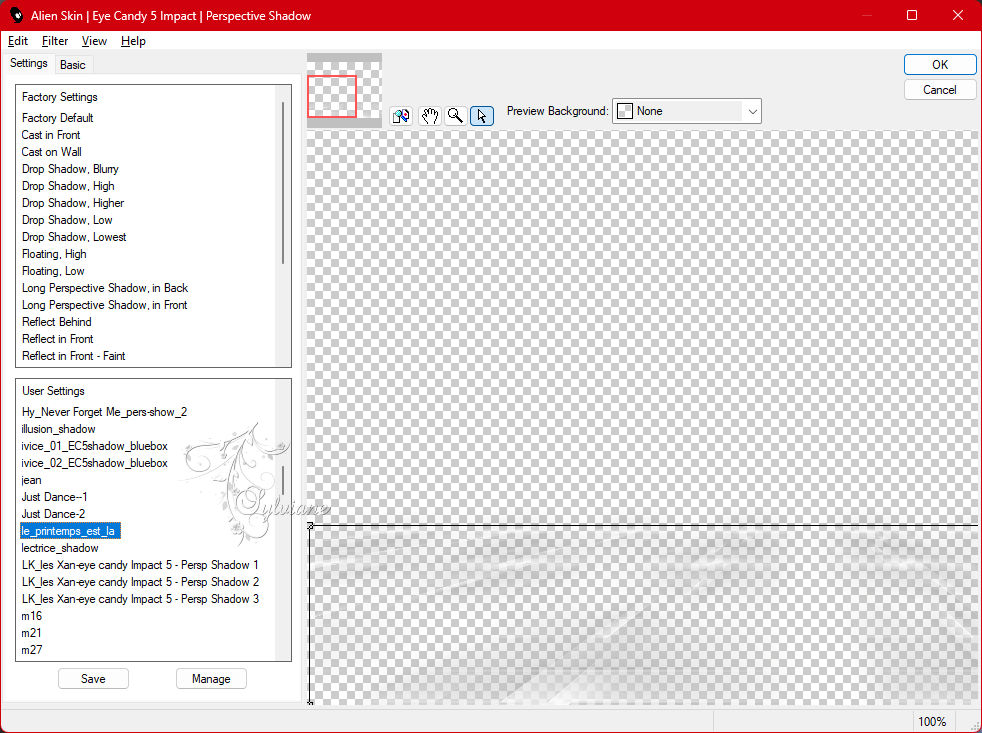Select Just Dance--1 user setting

click(x=54, y=497)
